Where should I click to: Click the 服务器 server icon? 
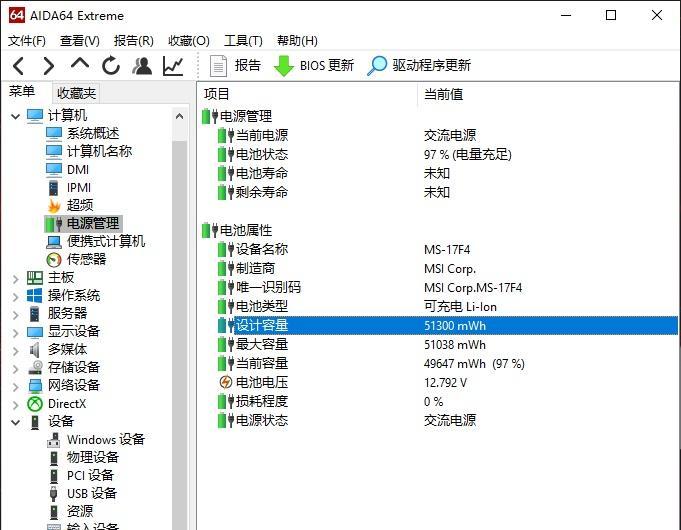35,313
